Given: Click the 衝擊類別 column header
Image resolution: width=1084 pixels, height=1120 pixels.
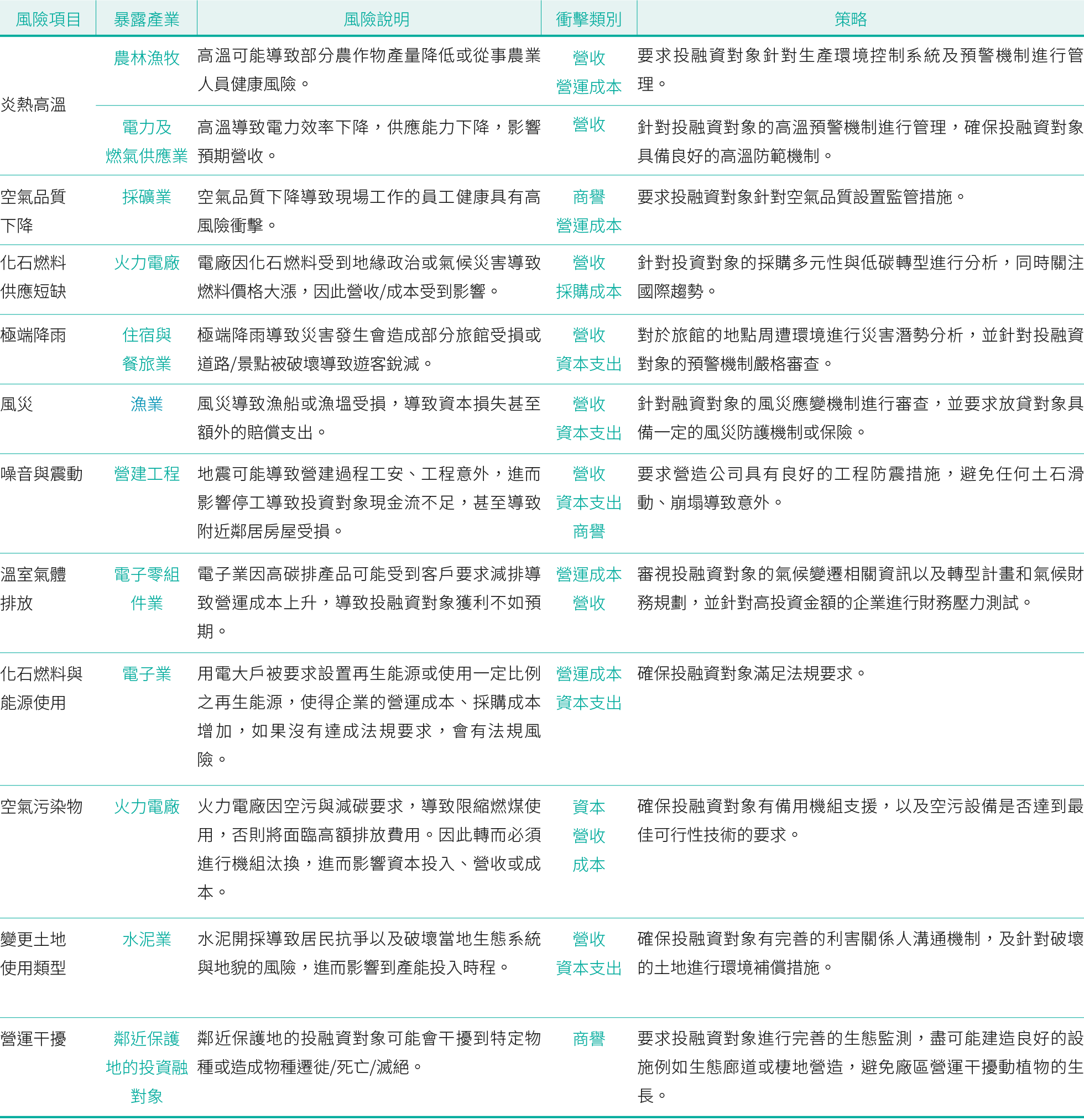Looking at the screenshot, I should click(x=588, y=19).
